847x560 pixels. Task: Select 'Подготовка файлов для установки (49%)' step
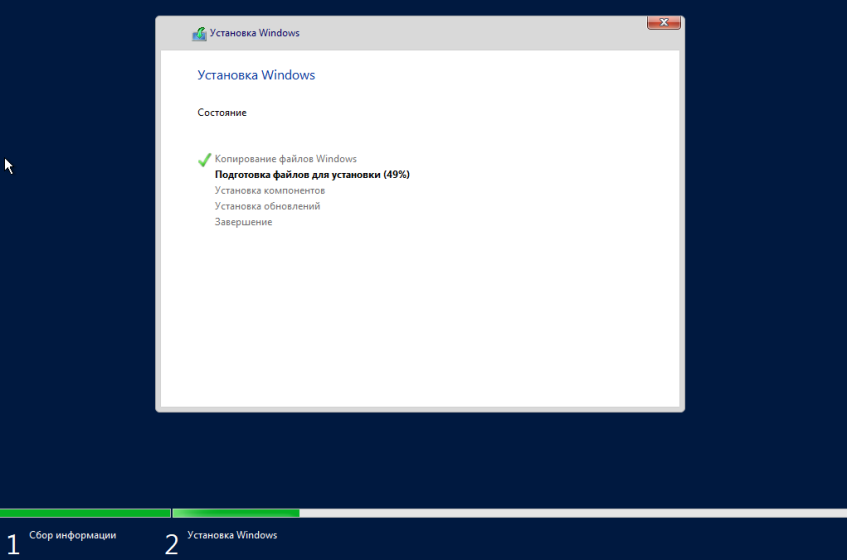(x=312, y=174)
